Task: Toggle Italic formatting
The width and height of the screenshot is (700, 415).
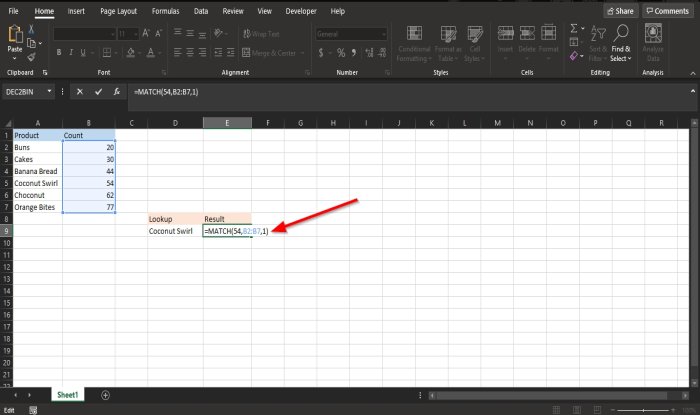Action: (71, 53)
